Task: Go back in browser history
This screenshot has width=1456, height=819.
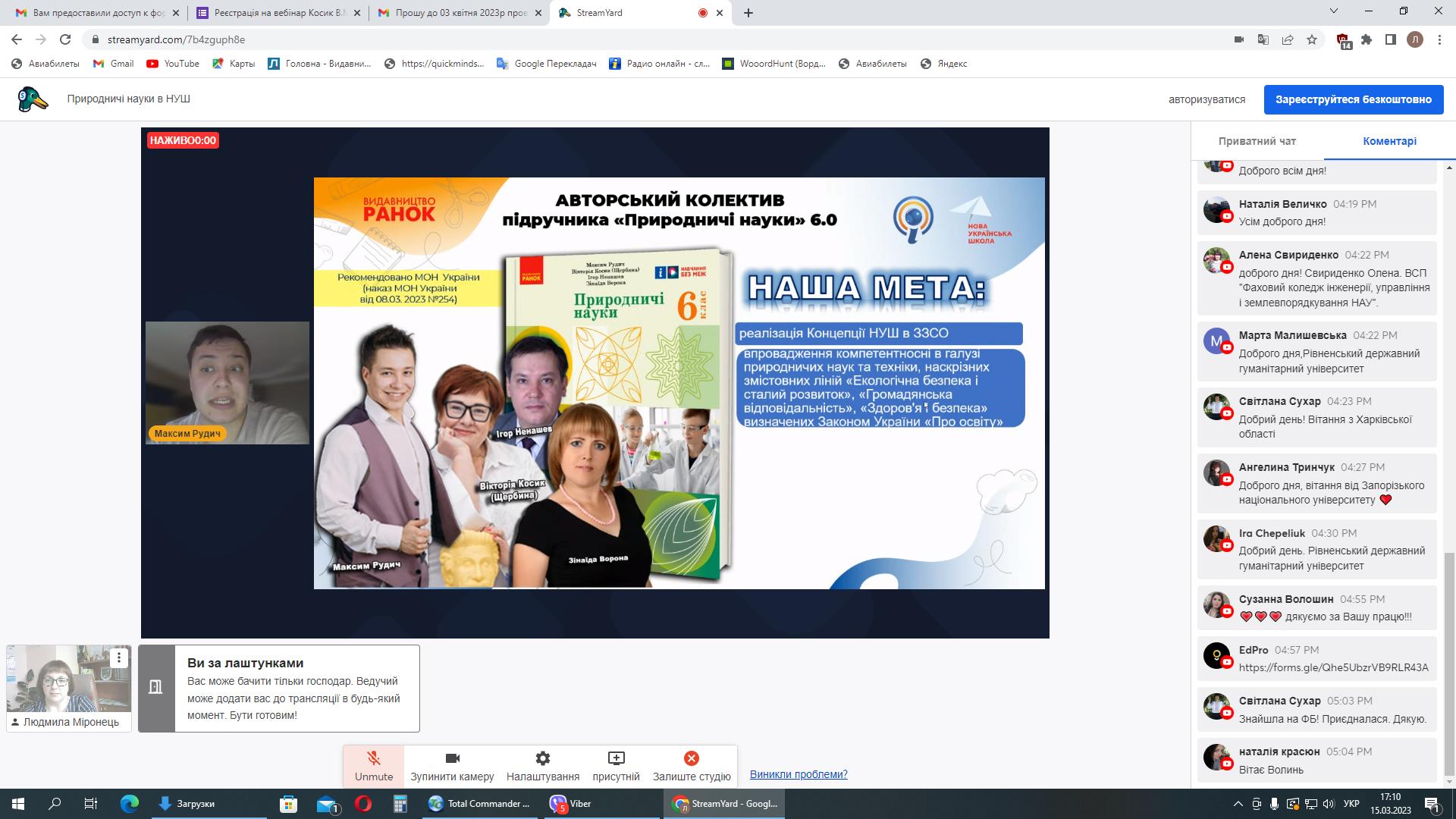Action: (17, 39)
